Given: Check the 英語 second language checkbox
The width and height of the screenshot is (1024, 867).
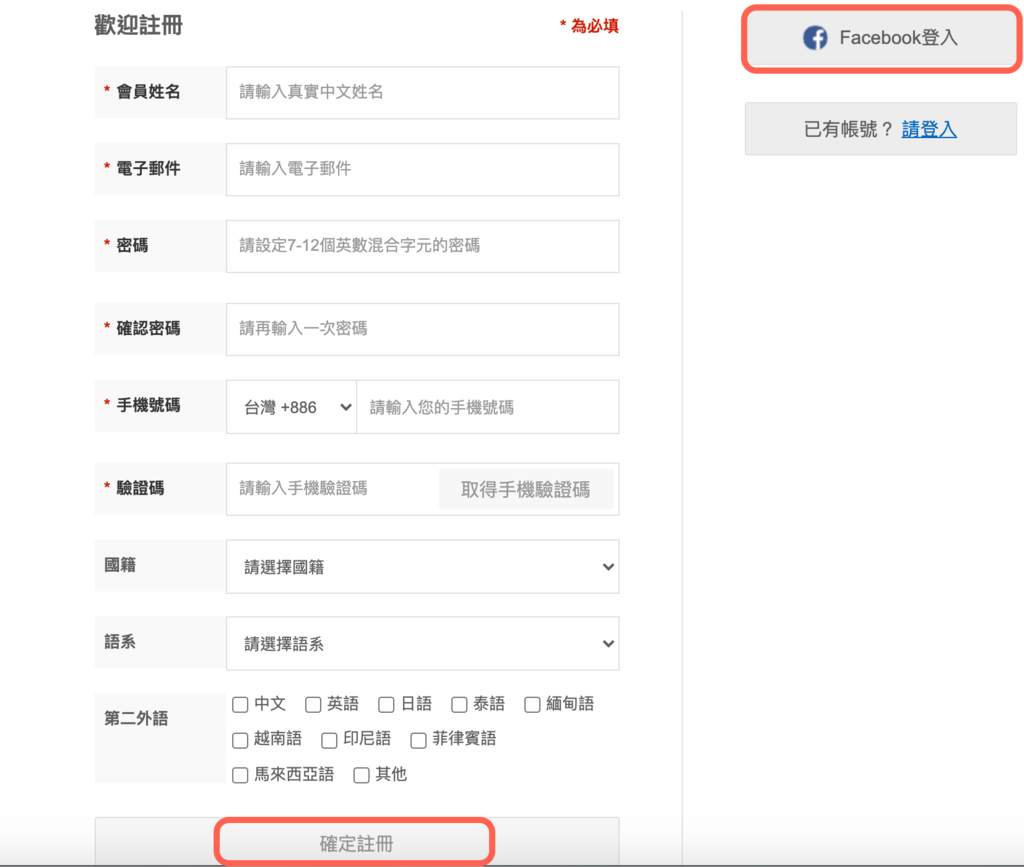Looking at the screenshot, I should pos(313,704).
